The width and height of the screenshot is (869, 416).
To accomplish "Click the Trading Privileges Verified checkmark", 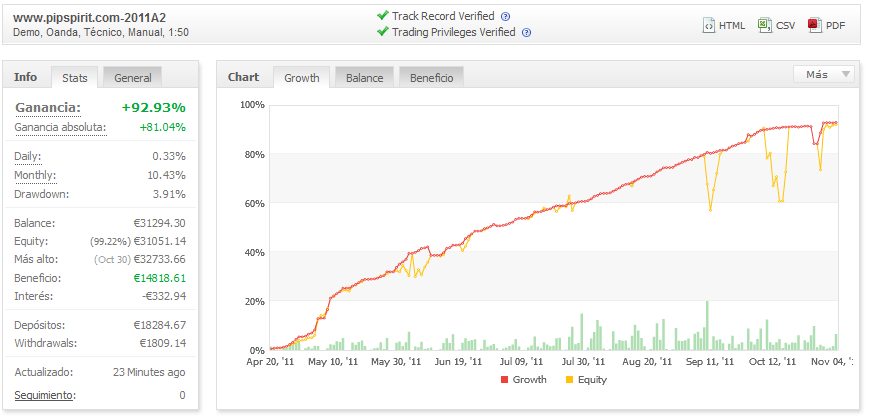I will tap(382, 32).
